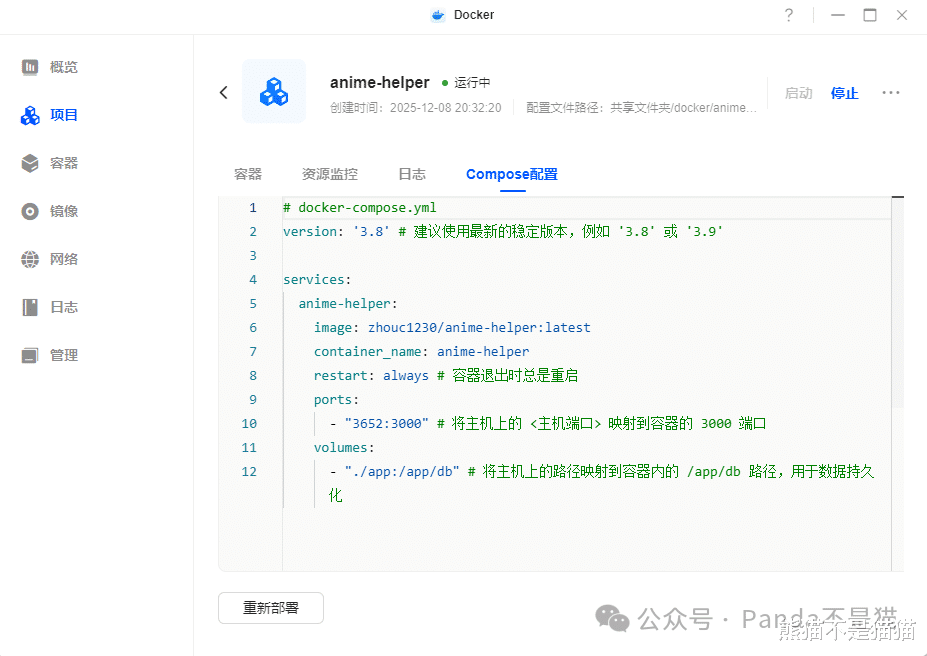Viewport: 927px width, 656px height.
Task: Go back with the left chevron arrow
Action: [223, 92]
